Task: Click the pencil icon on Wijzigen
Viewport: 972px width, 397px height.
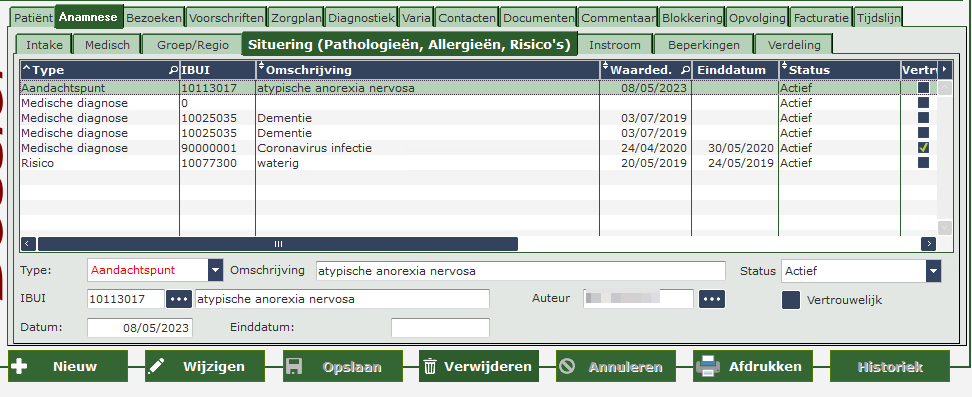Action: (x=157, y=366)
